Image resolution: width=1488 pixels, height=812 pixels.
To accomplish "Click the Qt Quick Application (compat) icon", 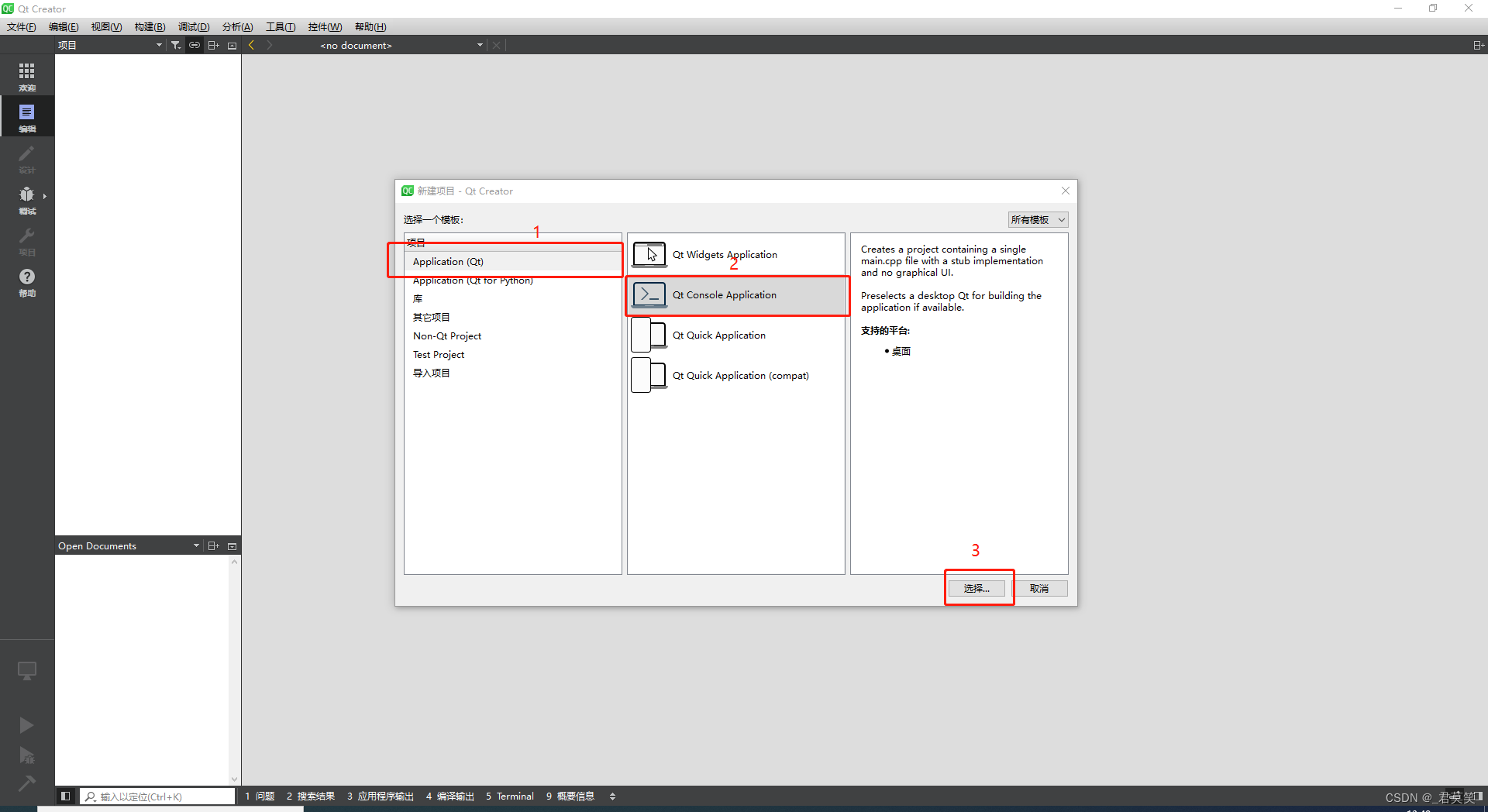I will click(x=649, y=375).
